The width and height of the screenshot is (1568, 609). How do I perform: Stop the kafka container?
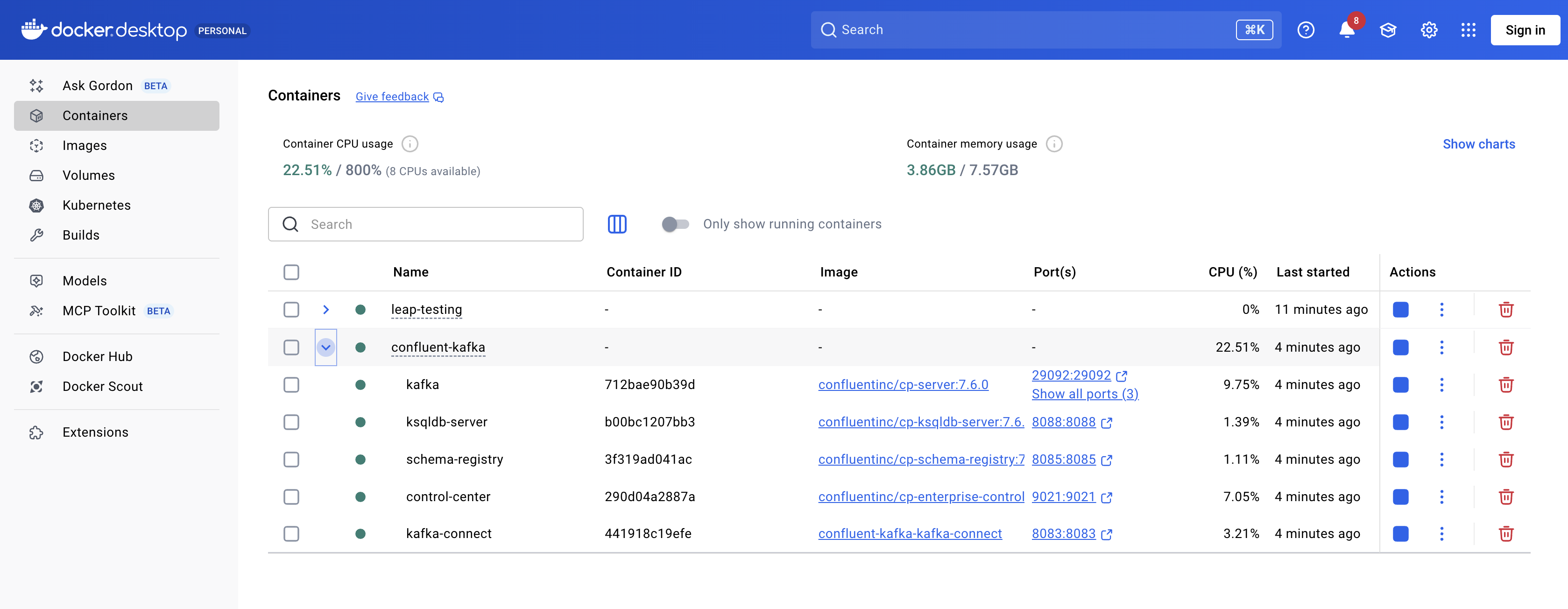pyautogui.click(x=1401, y=384)
